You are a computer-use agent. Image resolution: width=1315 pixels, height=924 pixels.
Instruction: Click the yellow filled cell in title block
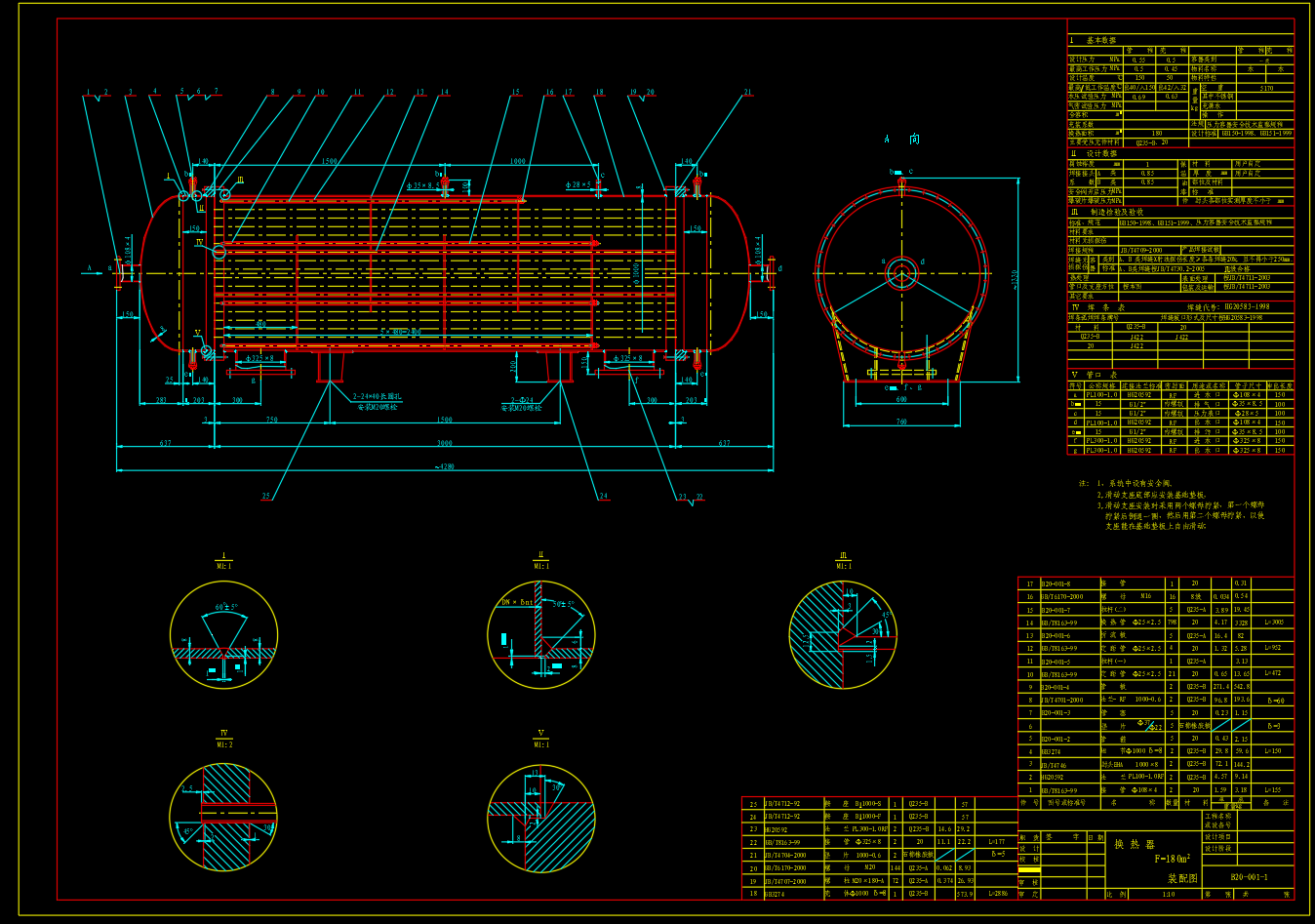point(1029,869)
